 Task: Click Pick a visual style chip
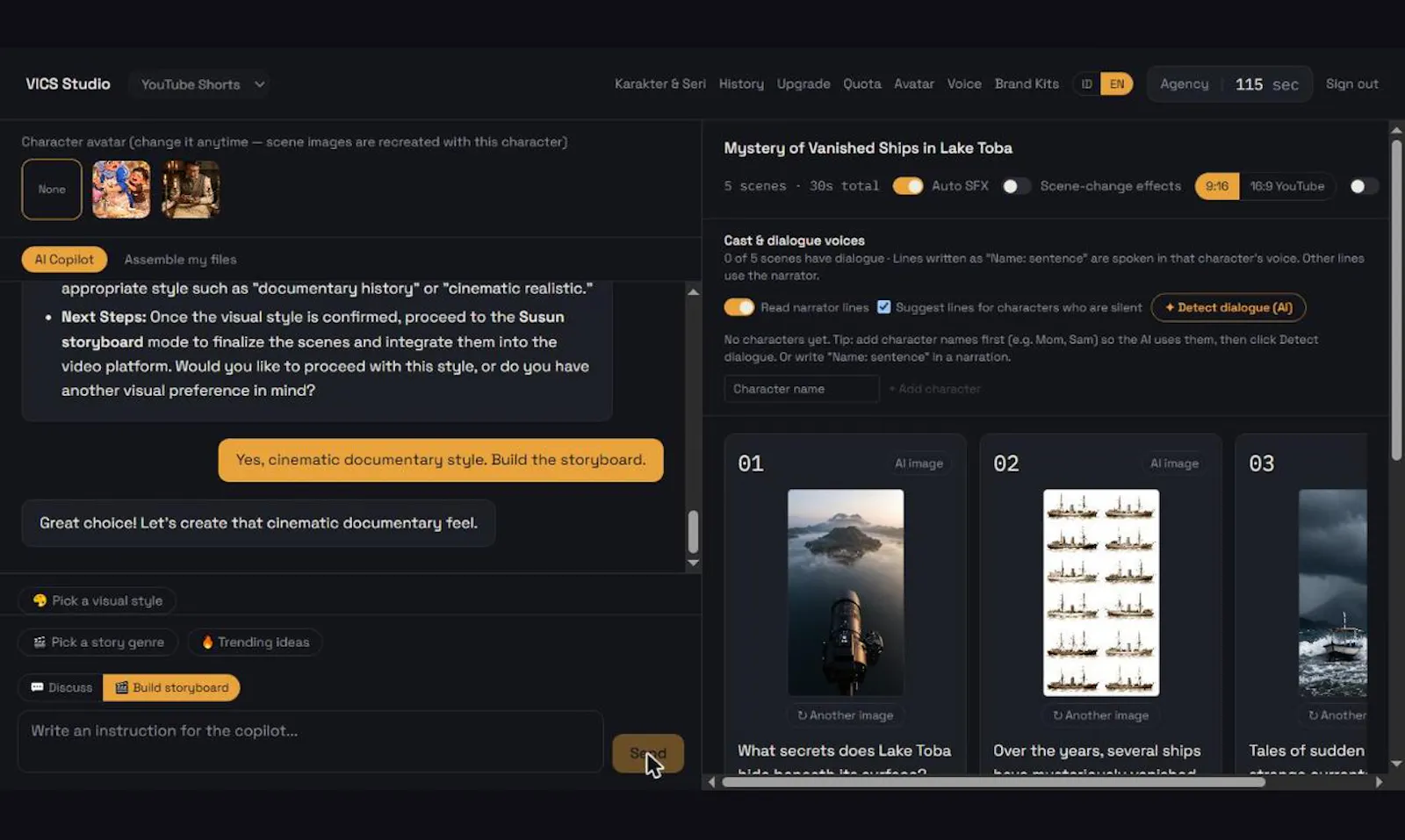click(97, 600)
